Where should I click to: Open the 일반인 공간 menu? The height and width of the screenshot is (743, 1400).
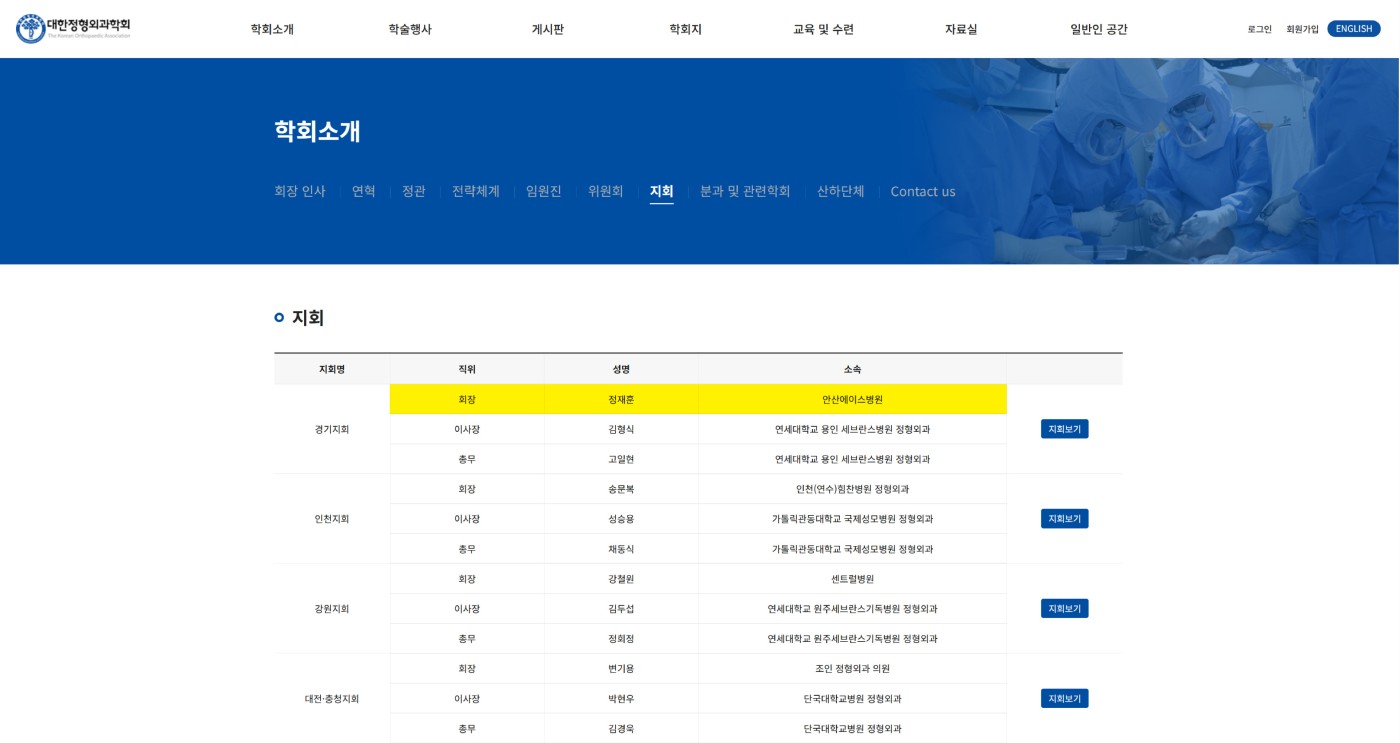pos(1098,29)
